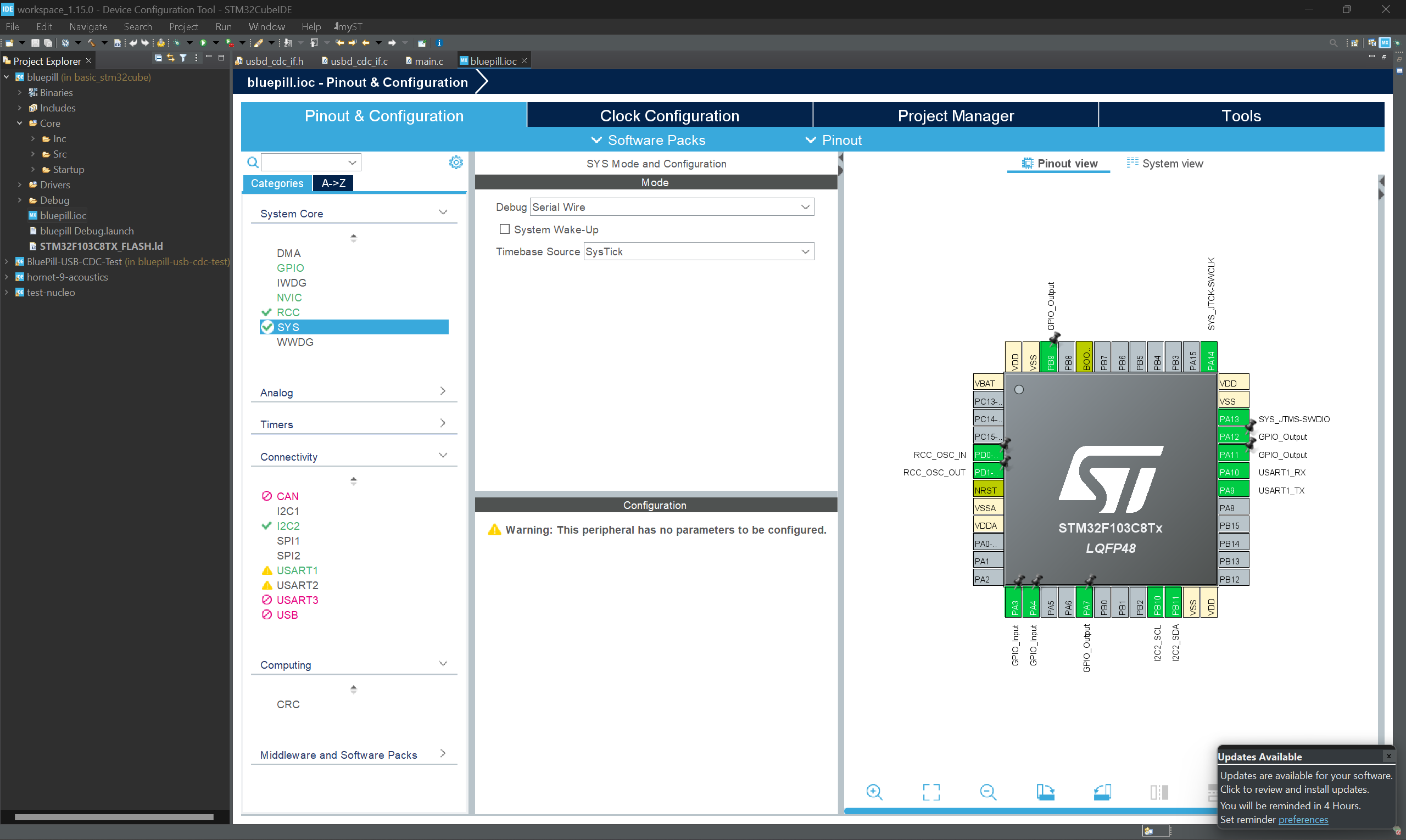Click the peripheral search magnifier icon
The width and height of the screenshot is (1406, 840).
[x=253, y=163]
